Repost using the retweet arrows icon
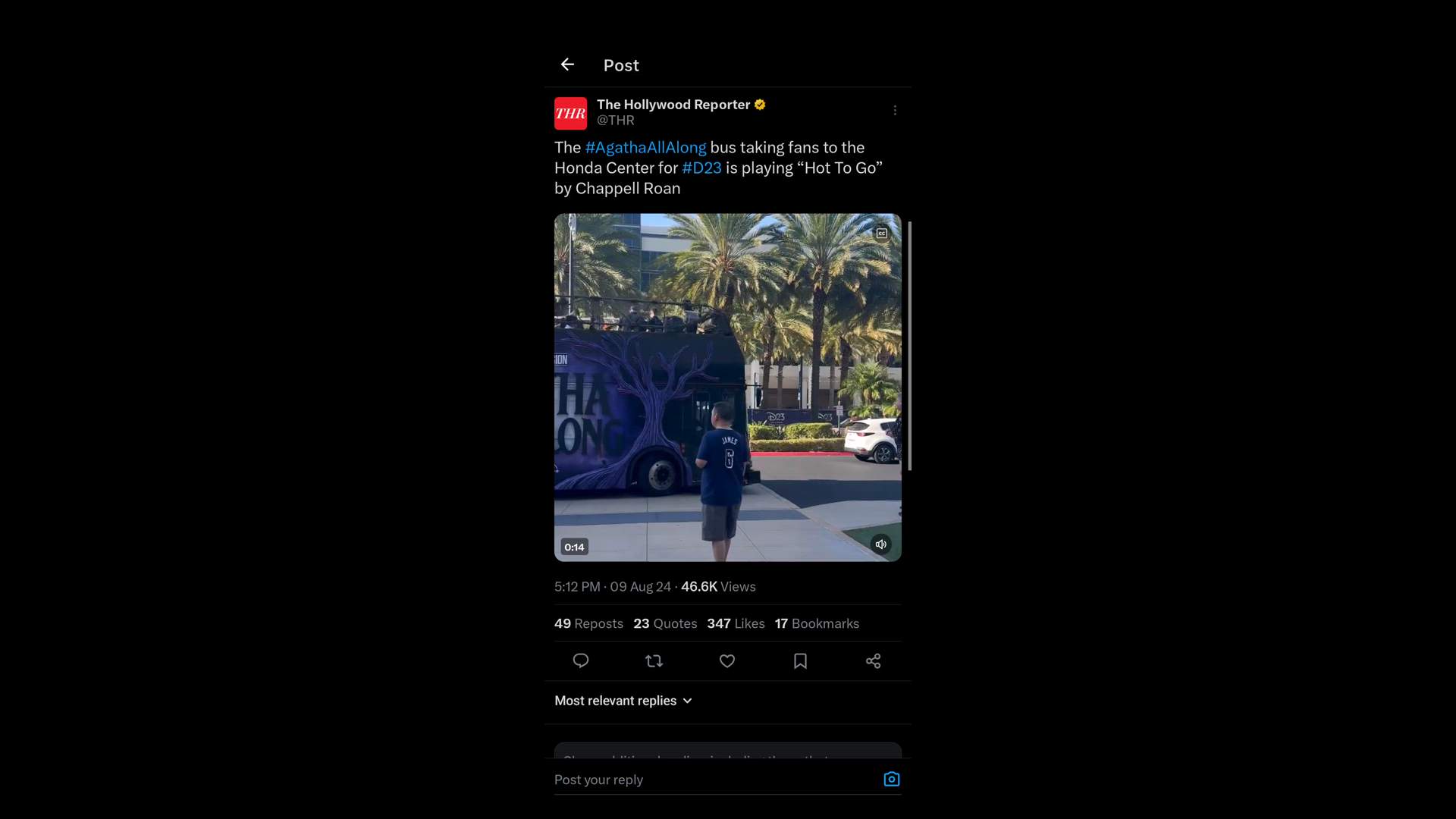This screenshot has width=1456, height=819. (x=654, y=661)
